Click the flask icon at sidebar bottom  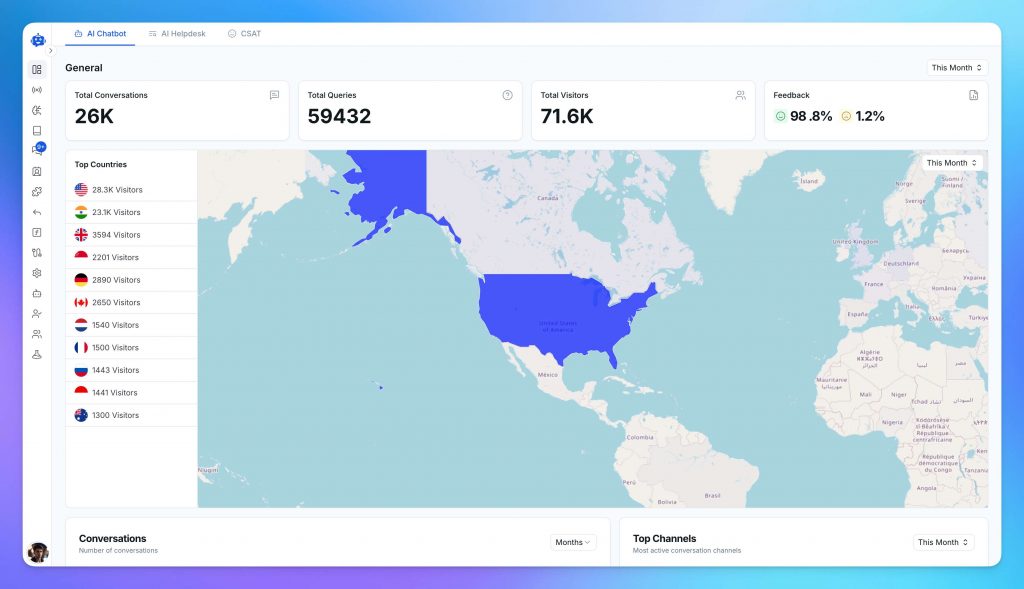pos(37,353)
